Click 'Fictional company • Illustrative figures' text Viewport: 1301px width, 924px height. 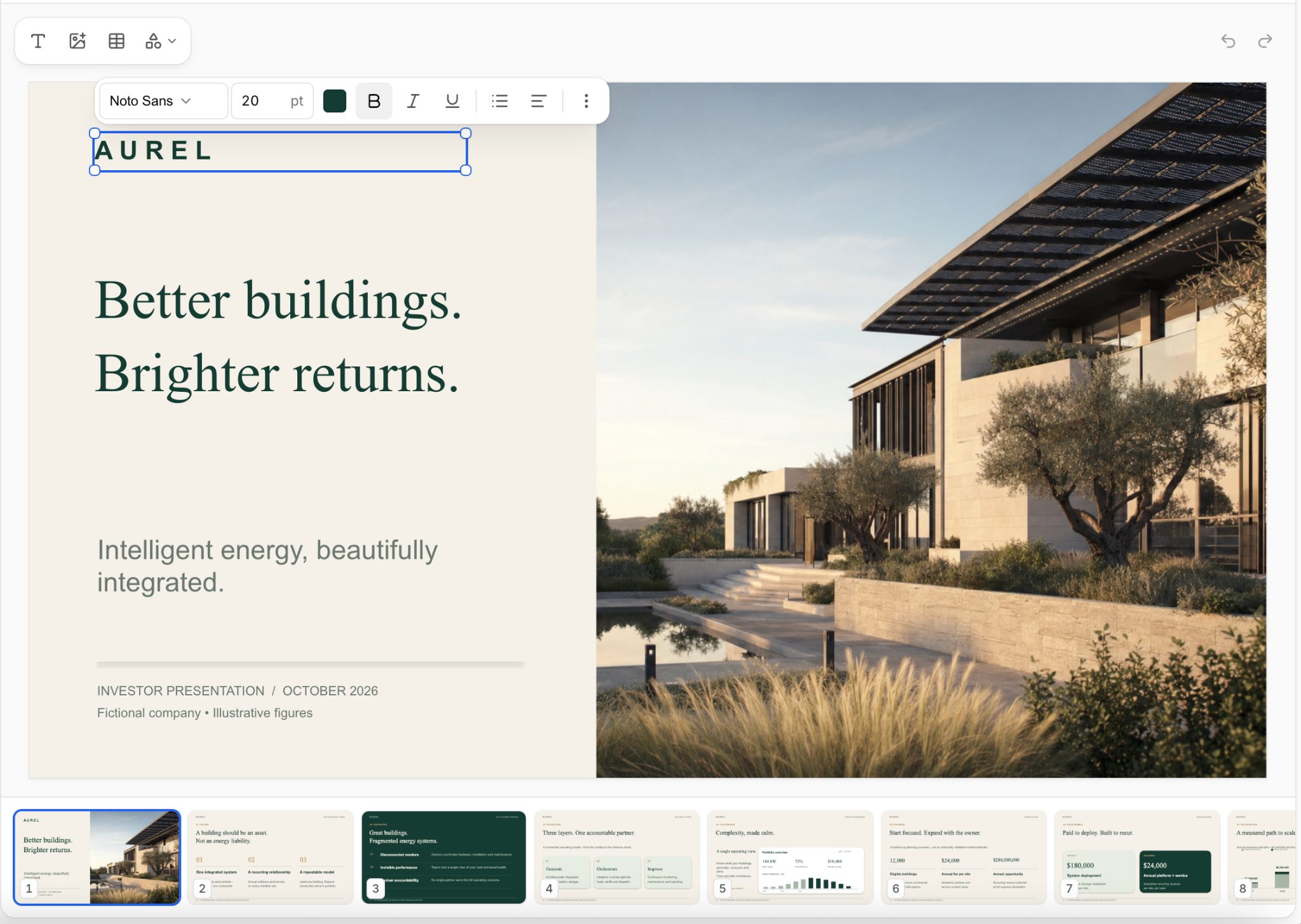tap(205, 713)
